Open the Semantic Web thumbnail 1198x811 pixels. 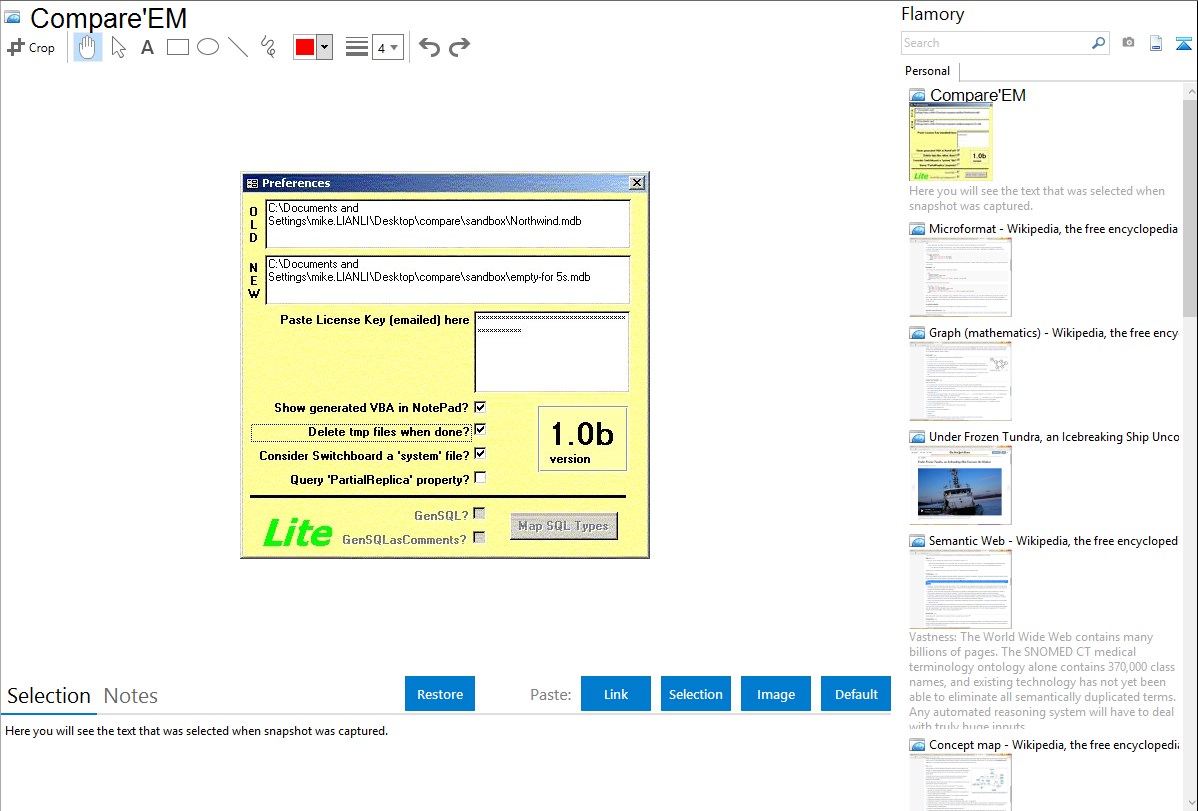[960, 589]
